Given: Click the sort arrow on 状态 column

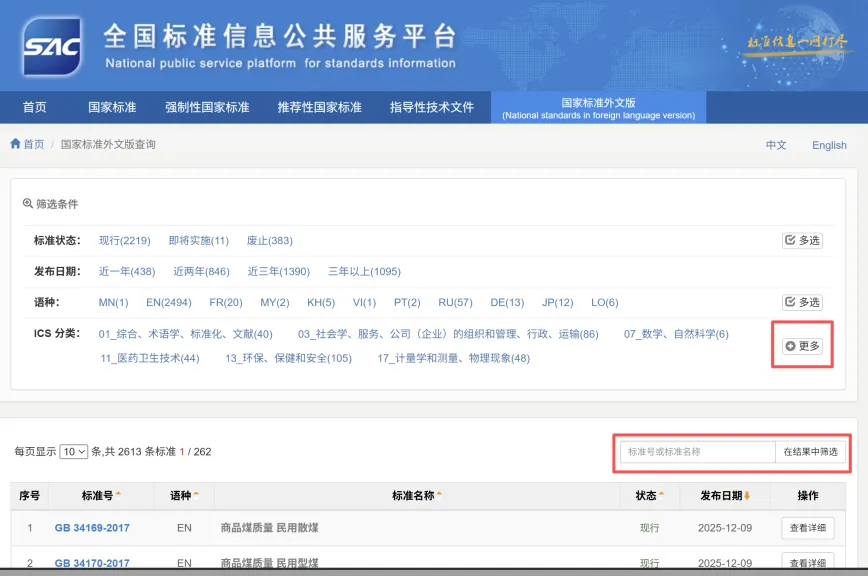Looking at the screenshot, I should click(x=662, y=494).
